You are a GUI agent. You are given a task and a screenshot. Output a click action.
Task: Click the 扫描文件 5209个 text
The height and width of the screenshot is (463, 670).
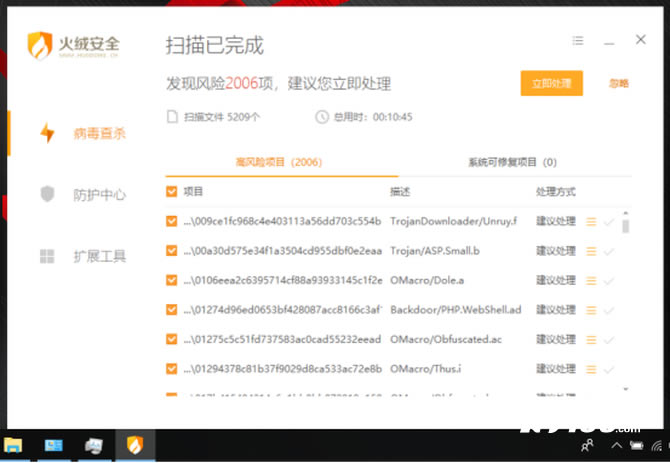pos(221,117)
